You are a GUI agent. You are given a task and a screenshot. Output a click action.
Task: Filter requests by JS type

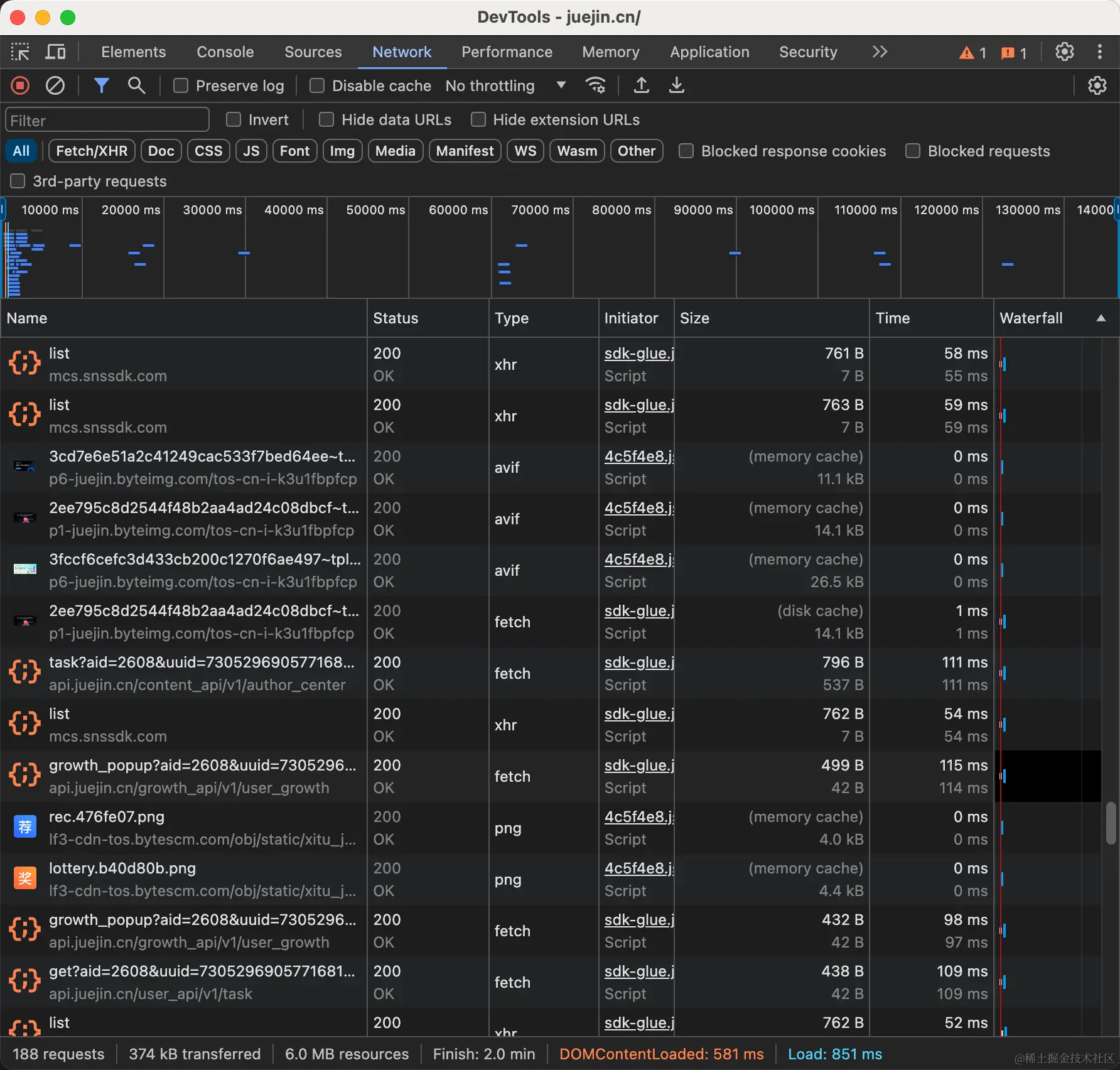[x=251, y=151]
